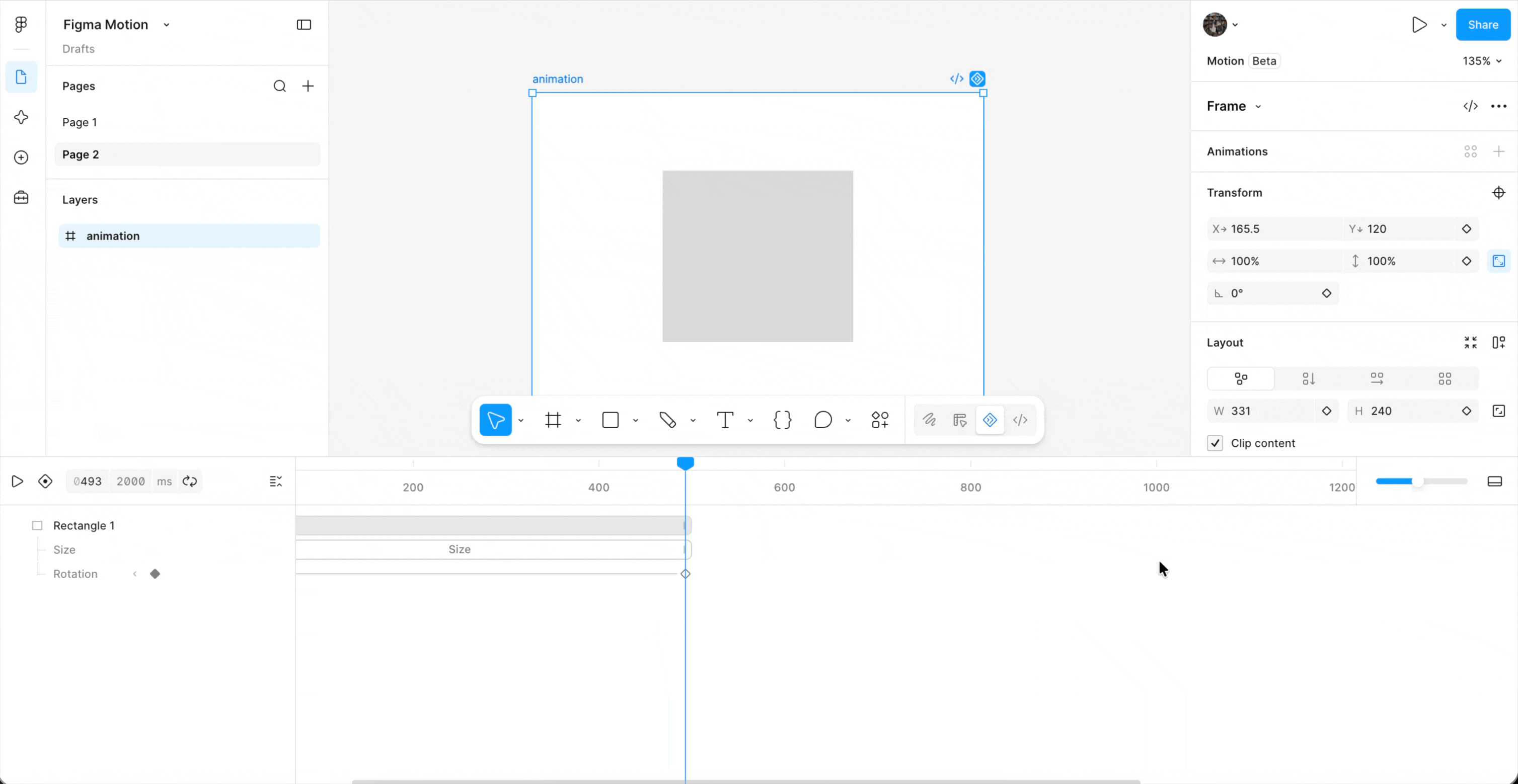Open the present options dropdown arrow
The height and width of the screenshot is (784, 1518).
click(x=1444, y=25)
